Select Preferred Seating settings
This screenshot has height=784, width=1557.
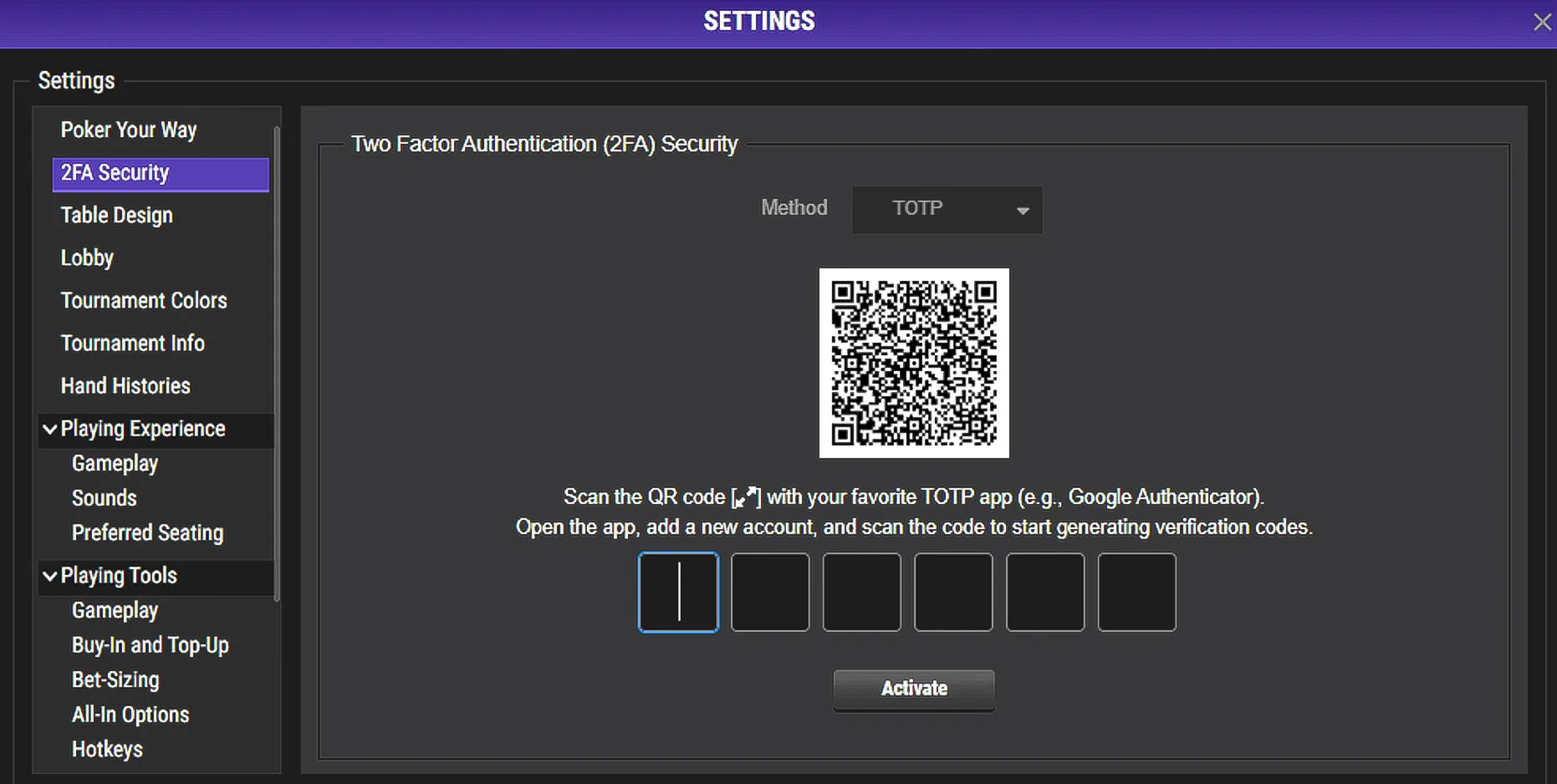pyautogui.click(x=147, y=533)
